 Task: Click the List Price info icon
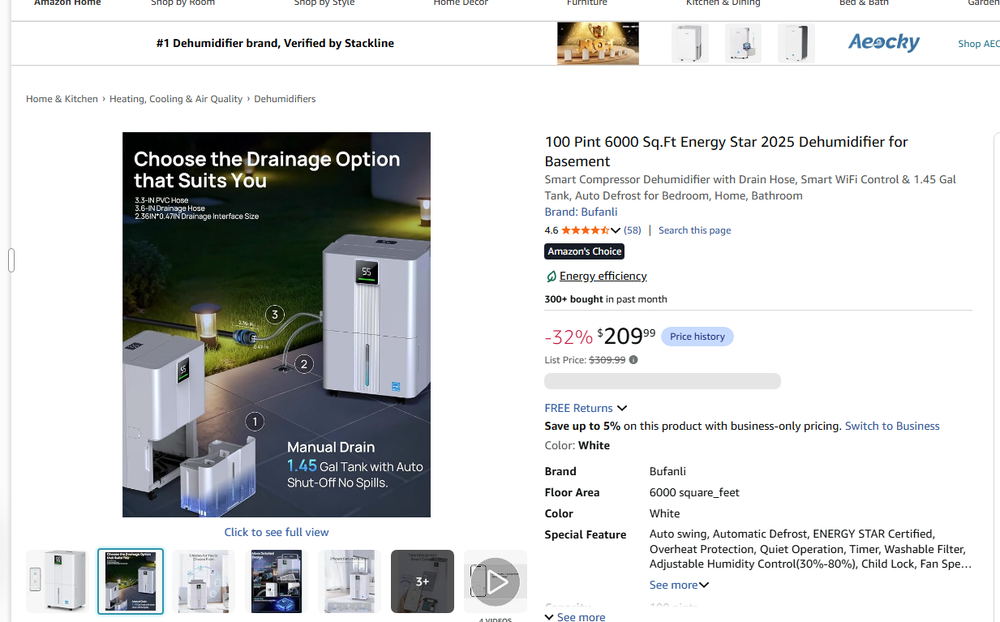[633, 360]
